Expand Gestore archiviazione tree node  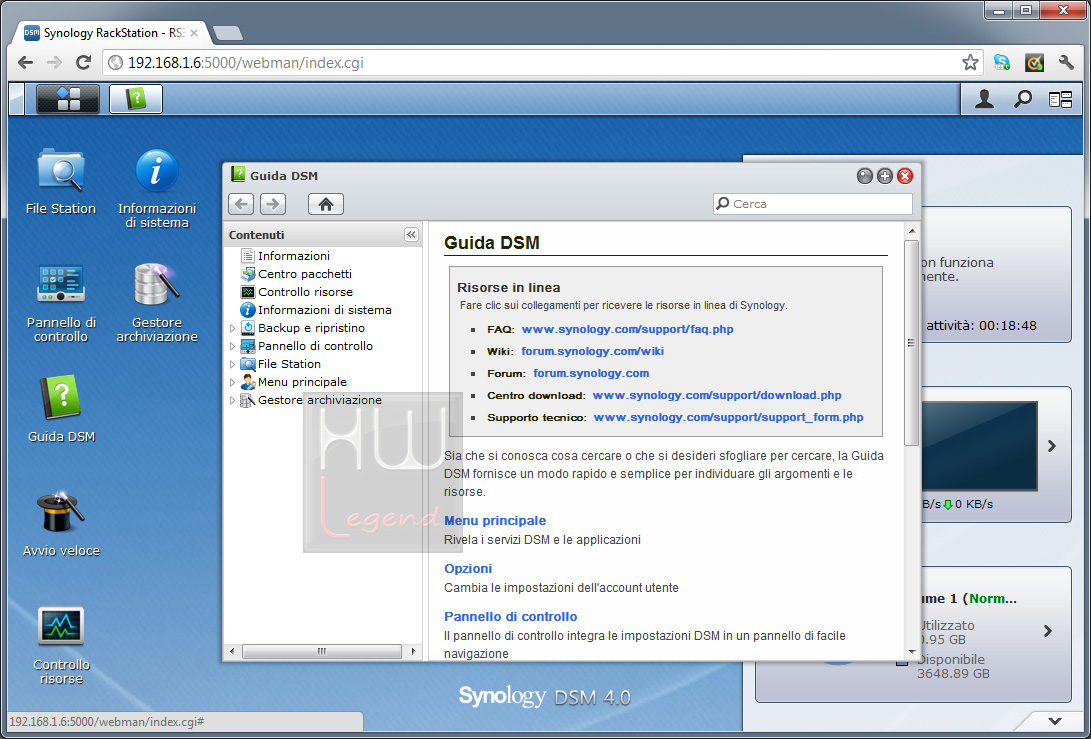point(232,400)
